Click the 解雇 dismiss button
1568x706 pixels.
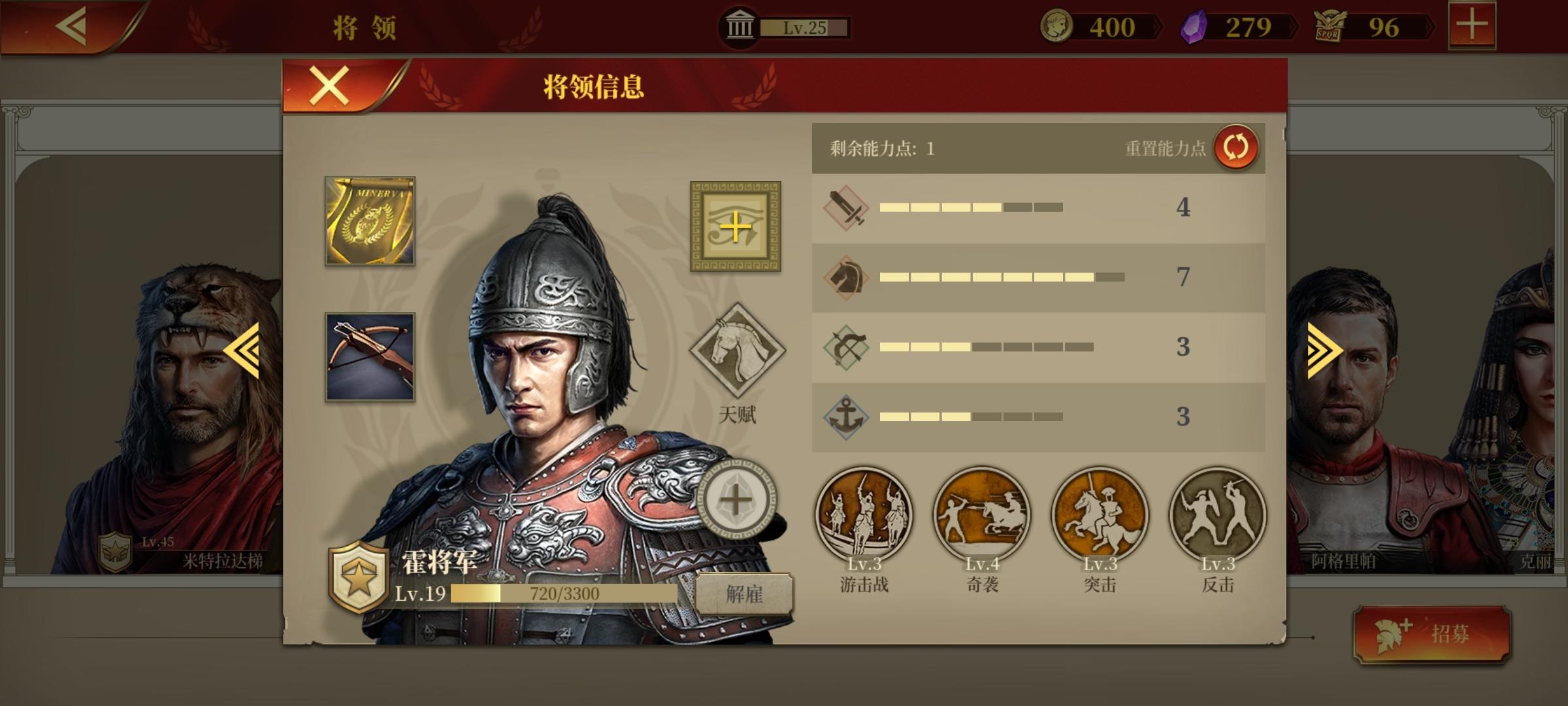[744, 594]
